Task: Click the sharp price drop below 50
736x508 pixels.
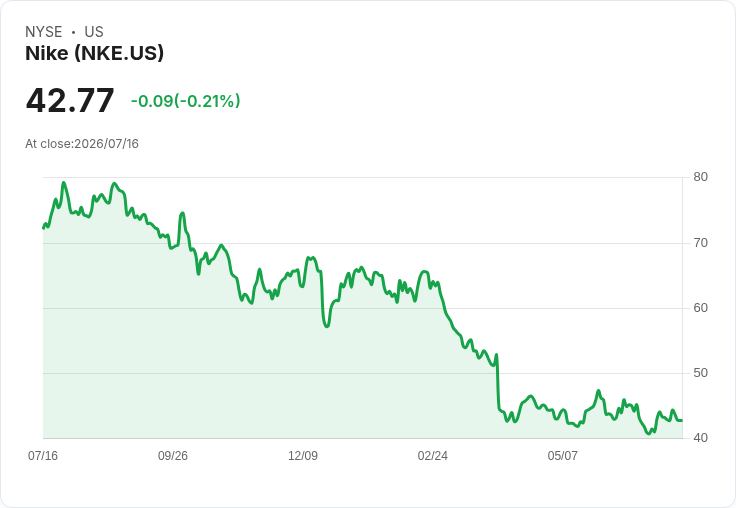Action: point(498,383)
